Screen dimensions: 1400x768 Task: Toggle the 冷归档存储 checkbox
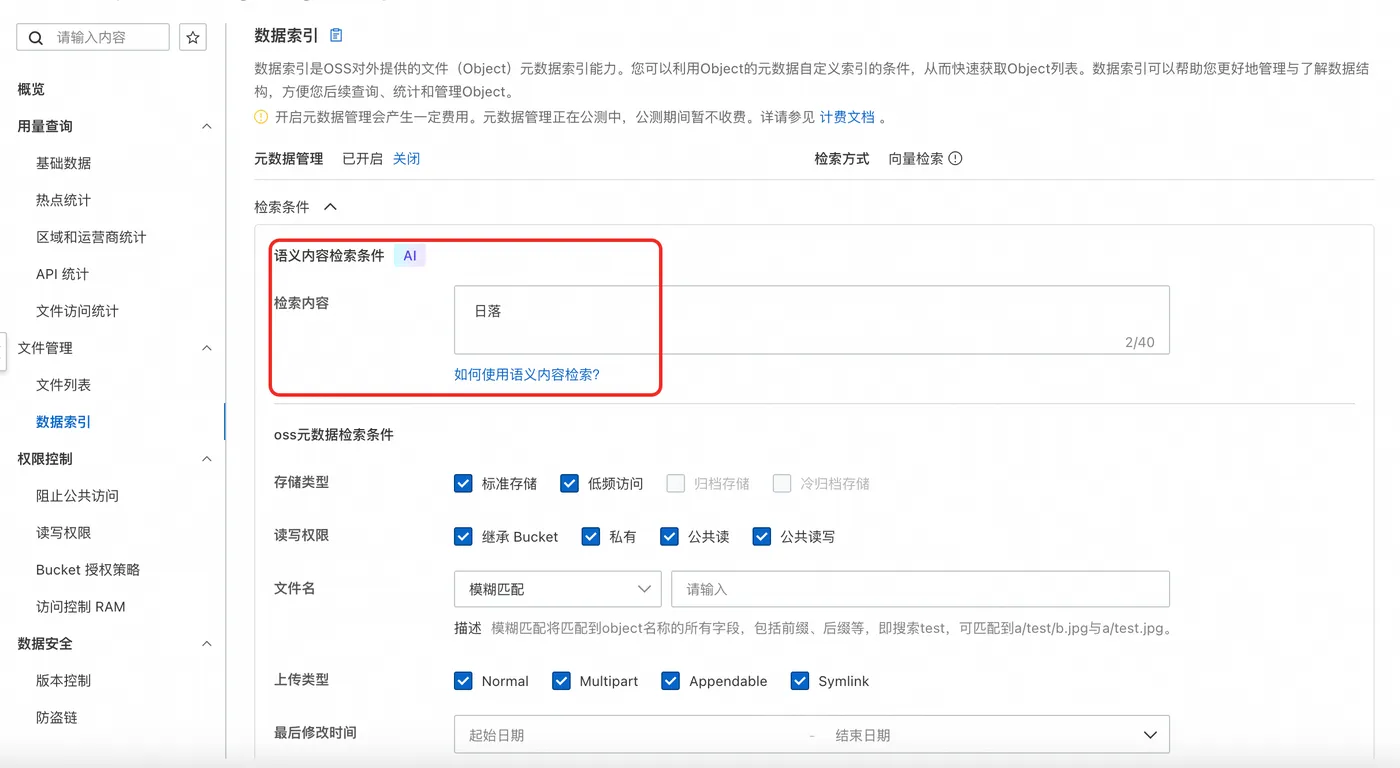coord(782,483)
